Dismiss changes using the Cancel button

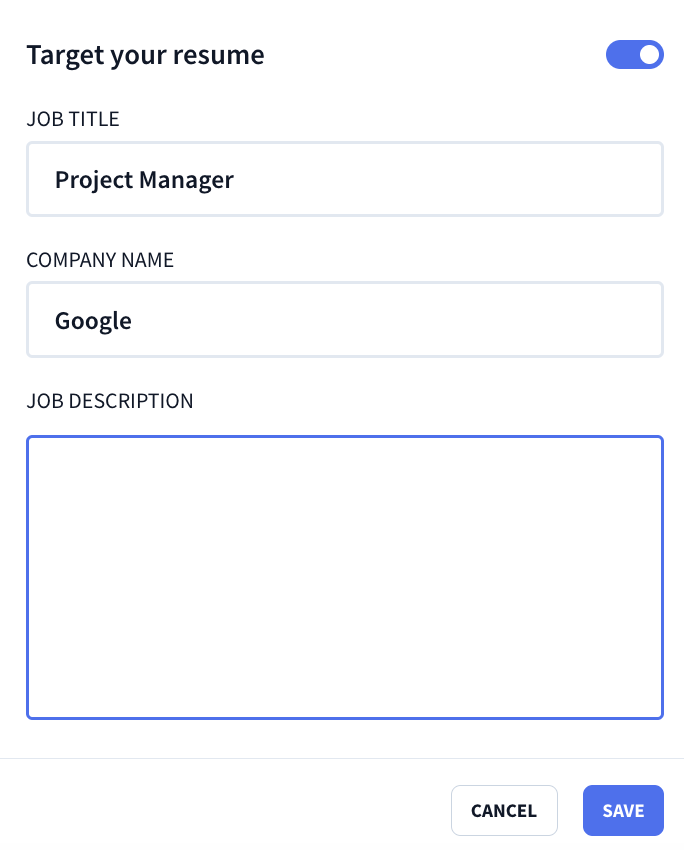(x=504, y=810)
